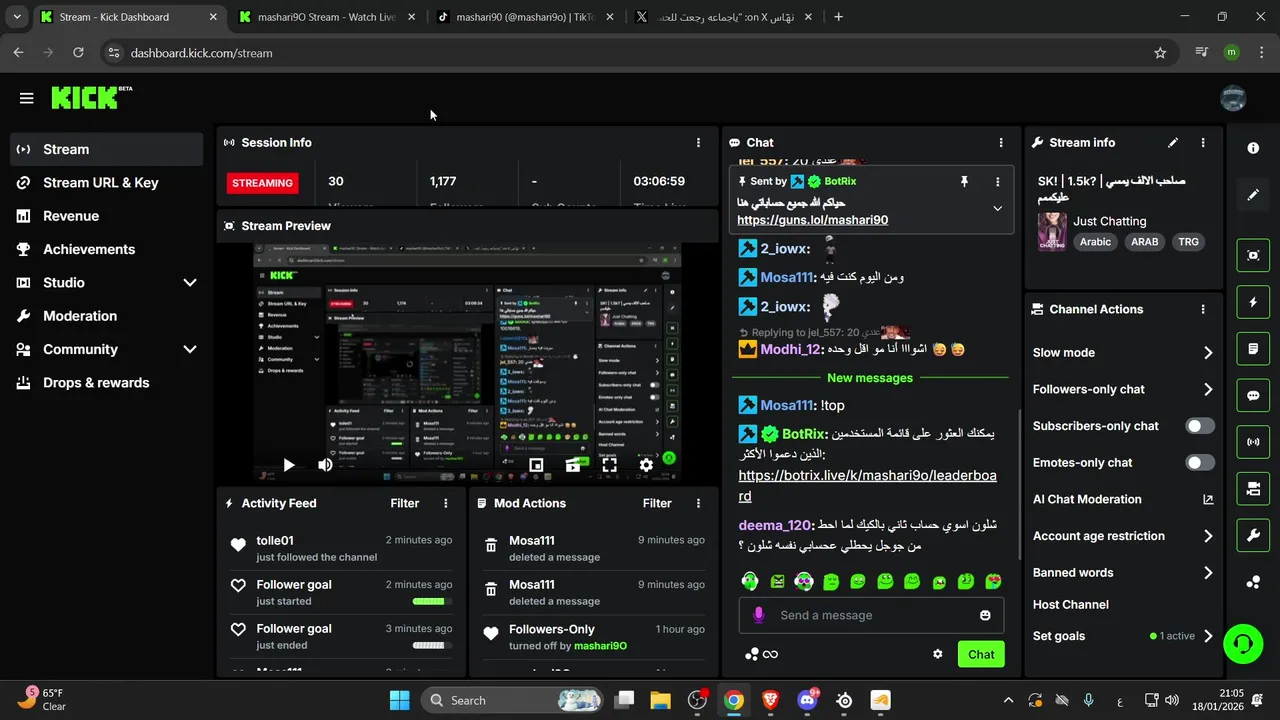Viewport: 1280px width, 720px height.
Task: Switch to the TikTok browser tab
Action: pyautogui.click(x=525, y=17)
